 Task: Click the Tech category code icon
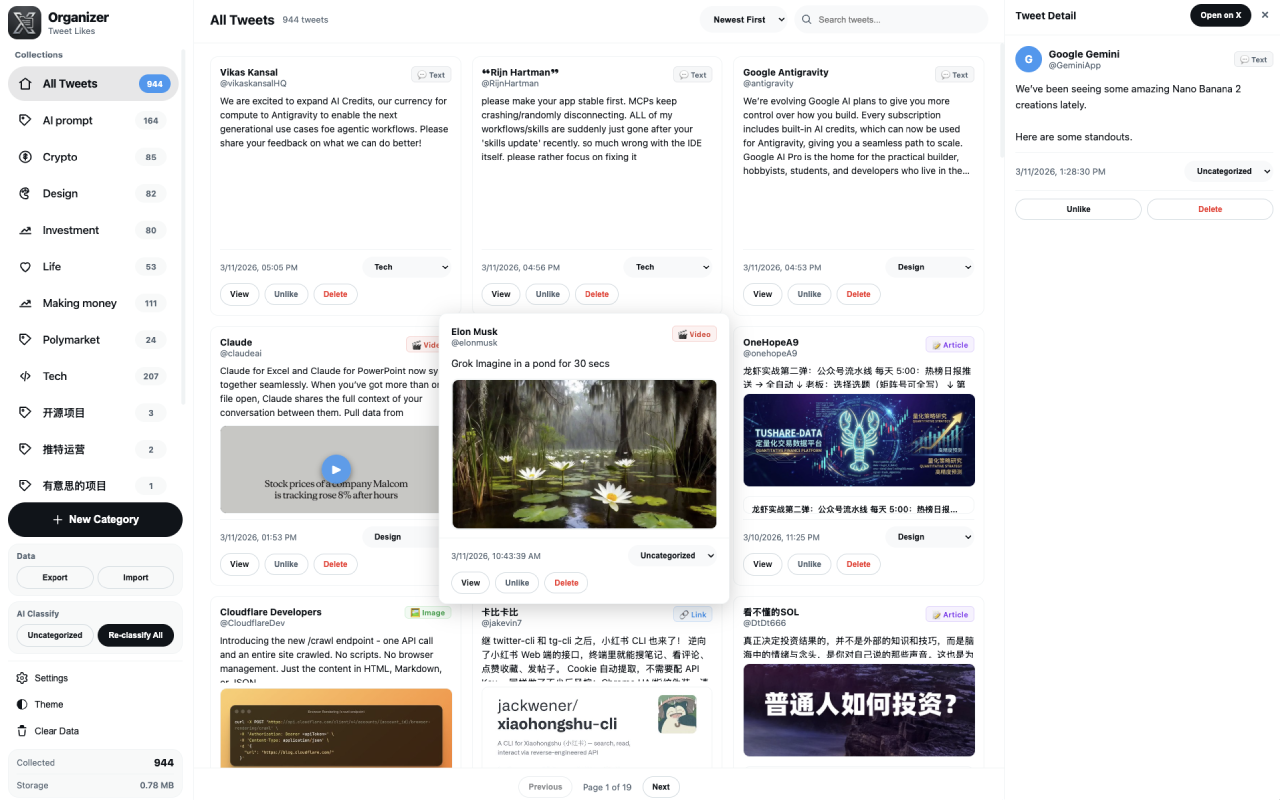click(25, 376)
